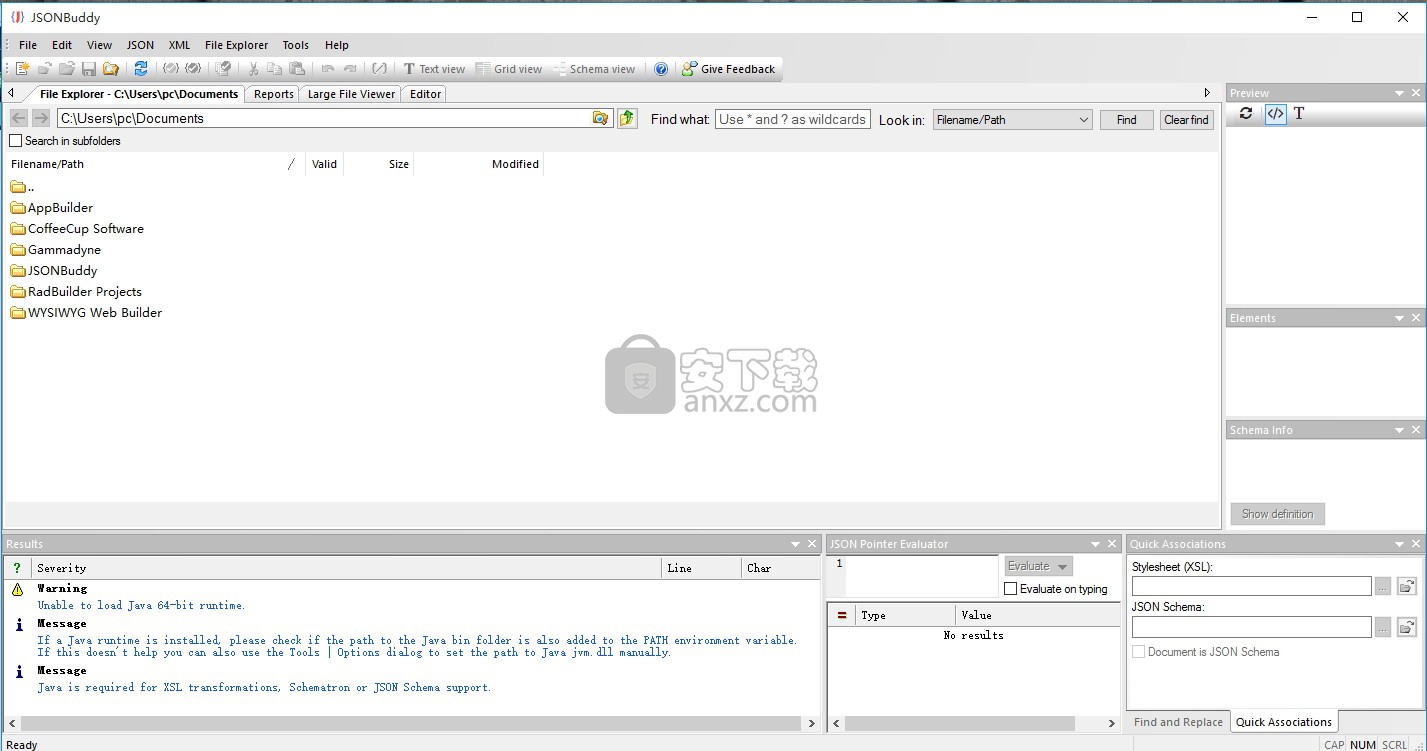Image resolution: width=1427 pixels, height=751 pixels.
Task: Click the Paste clipboard toolbar icon
Action: (x=297, y=69)
